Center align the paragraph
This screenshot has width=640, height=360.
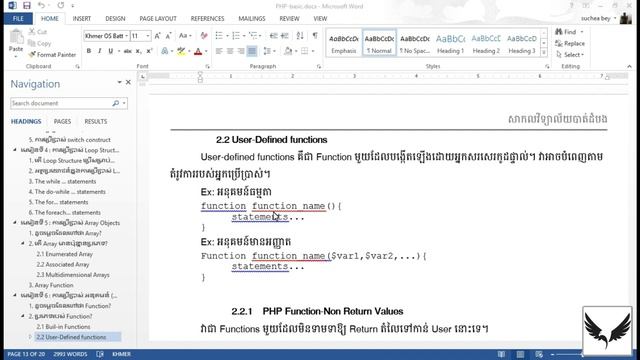click(x=230, y=51)
